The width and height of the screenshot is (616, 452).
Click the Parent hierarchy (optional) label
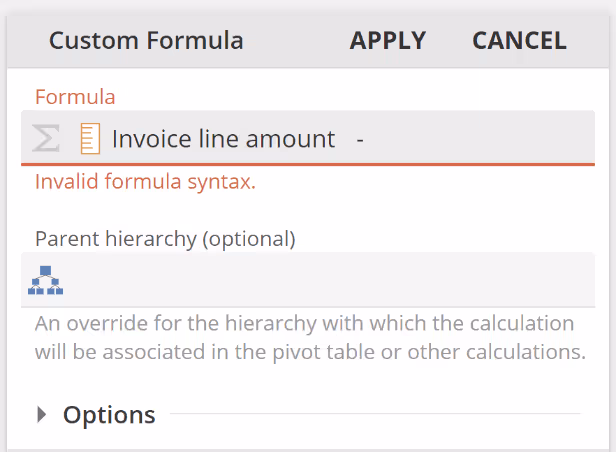pyautogui.click(x=165, y=238)
